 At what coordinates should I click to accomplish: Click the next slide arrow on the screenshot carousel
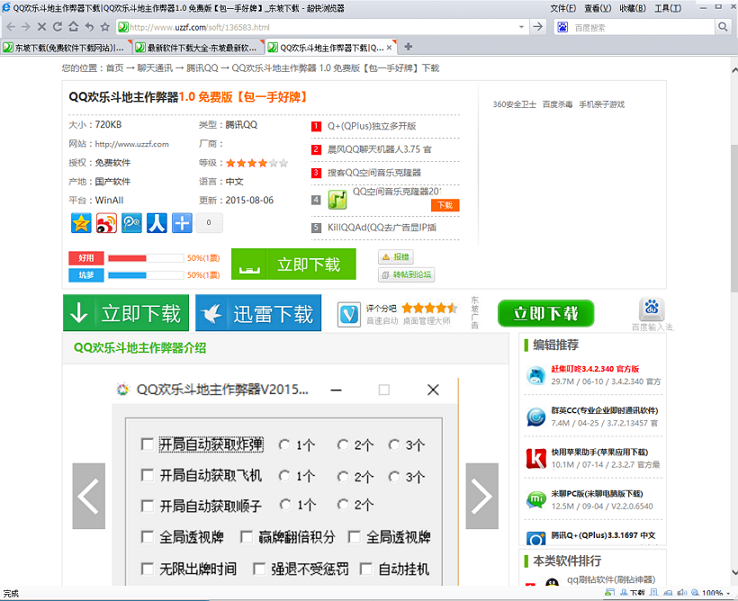coord(481,495)
